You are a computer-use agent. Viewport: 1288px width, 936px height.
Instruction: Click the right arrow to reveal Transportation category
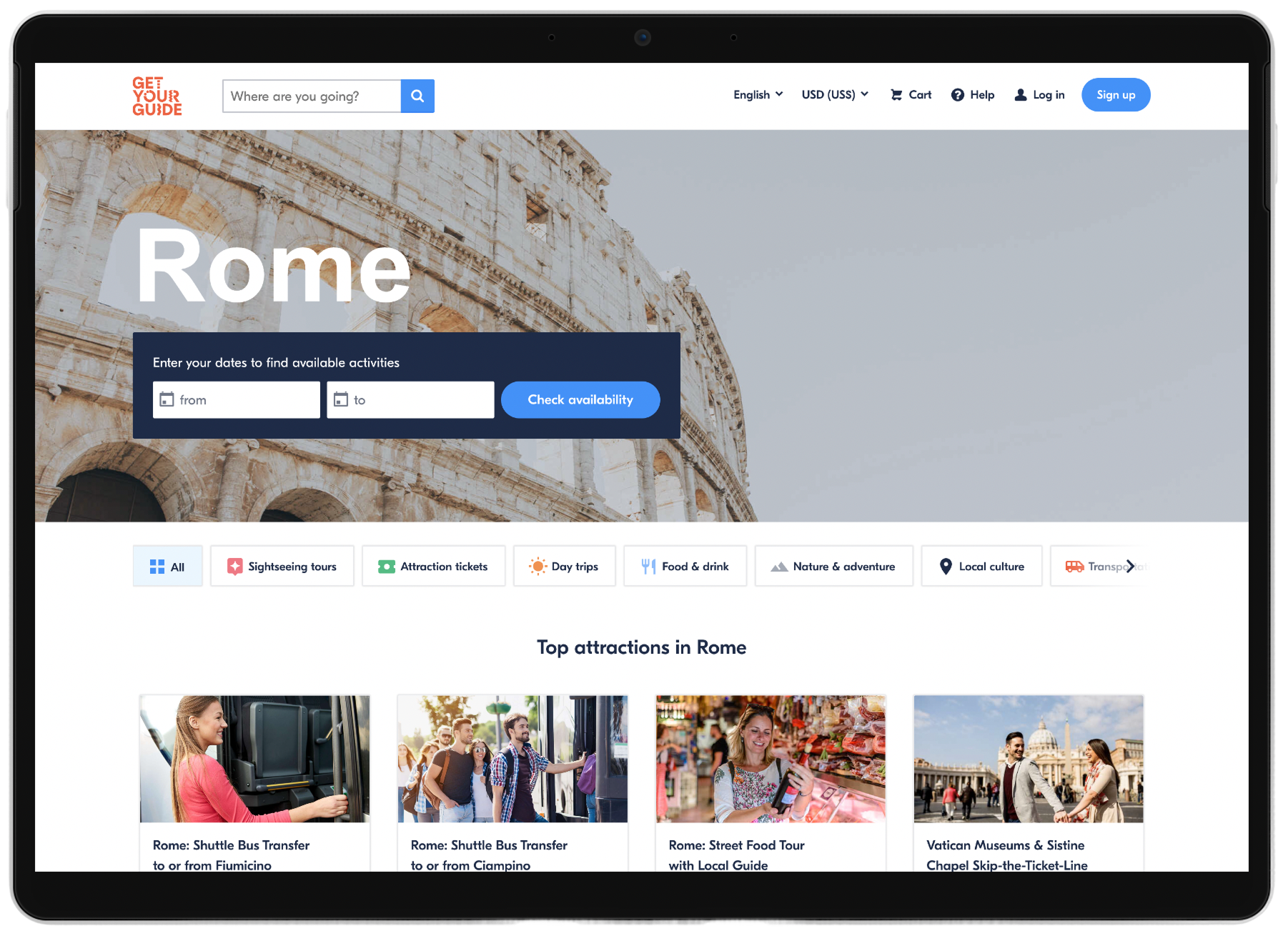(1131, 566)
